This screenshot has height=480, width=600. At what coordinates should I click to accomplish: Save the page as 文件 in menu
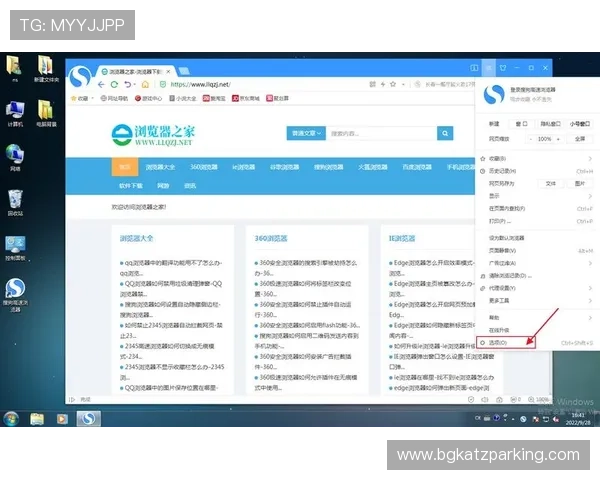pyautogui.click(x=550, y=184)
